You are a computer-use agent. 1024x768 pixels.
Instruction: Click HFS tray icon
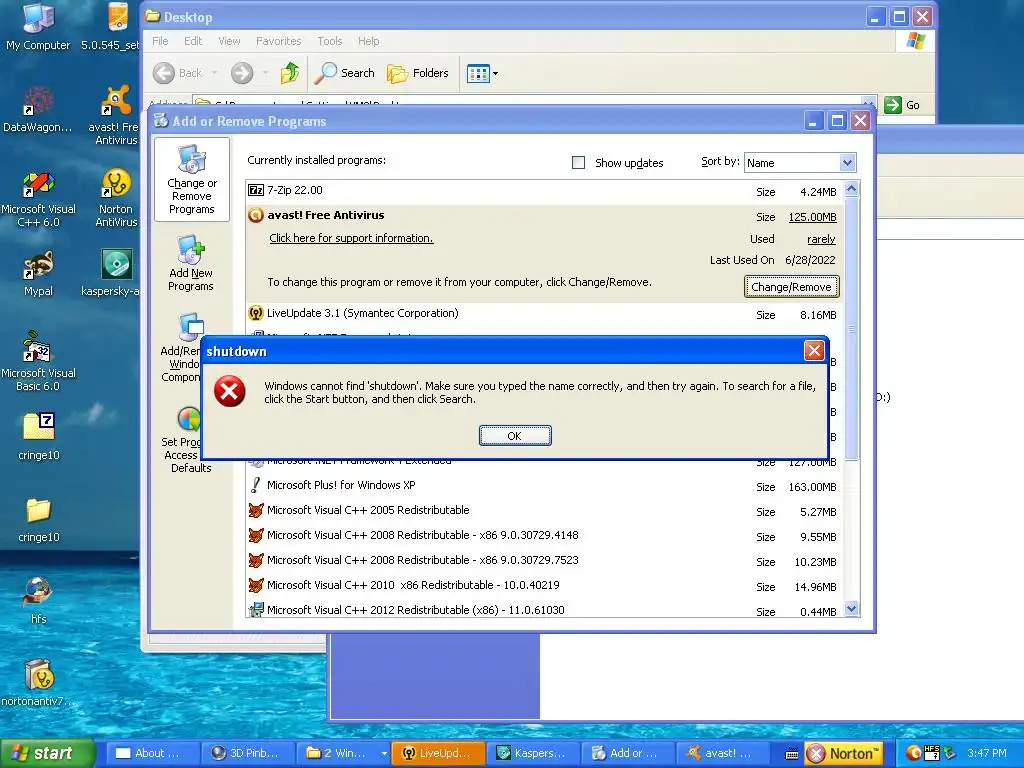tap(932, 754)
